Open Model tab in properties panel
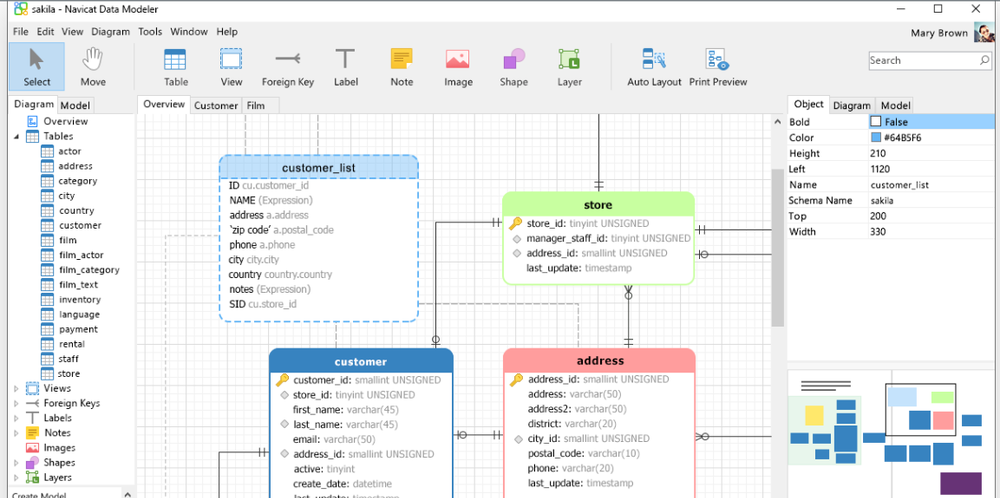This screenshot has width=1000, height=498. 895,106
